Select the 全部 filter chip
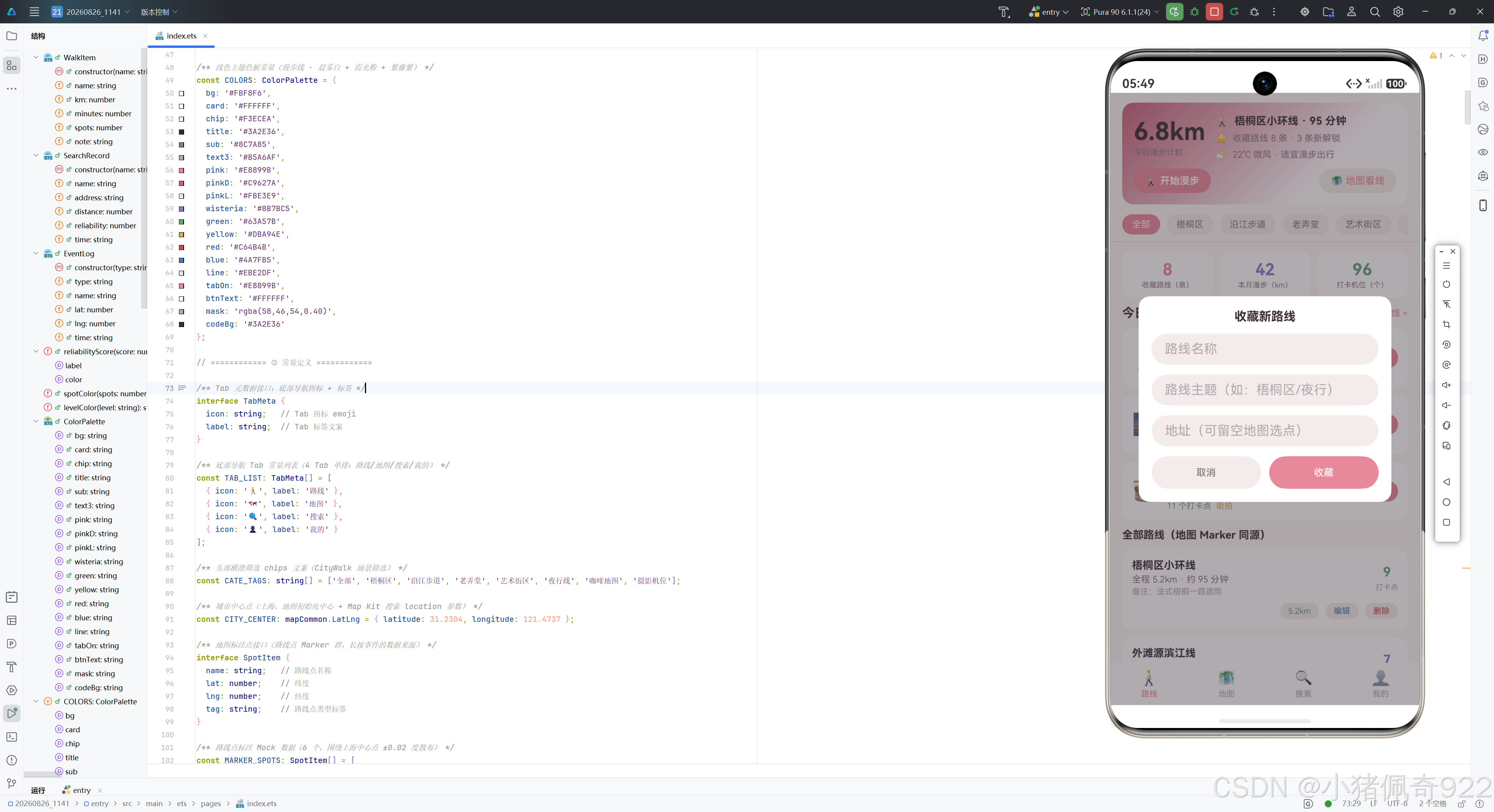This screenshot has height=812, width=1494. click(x=1141, y=224)
